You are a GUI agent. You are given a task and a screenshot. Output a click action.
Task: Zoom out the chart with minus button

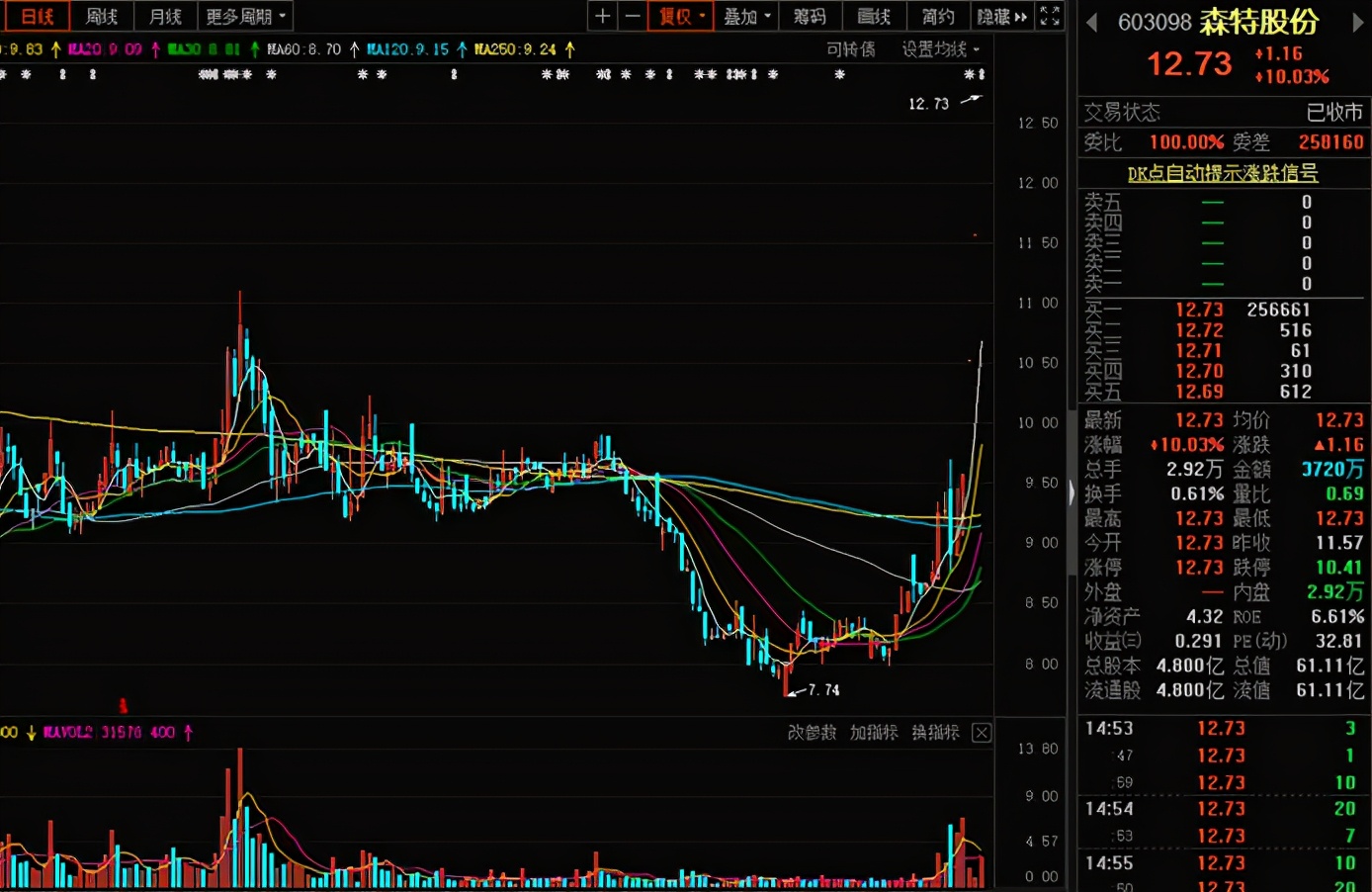click(633, 16)
